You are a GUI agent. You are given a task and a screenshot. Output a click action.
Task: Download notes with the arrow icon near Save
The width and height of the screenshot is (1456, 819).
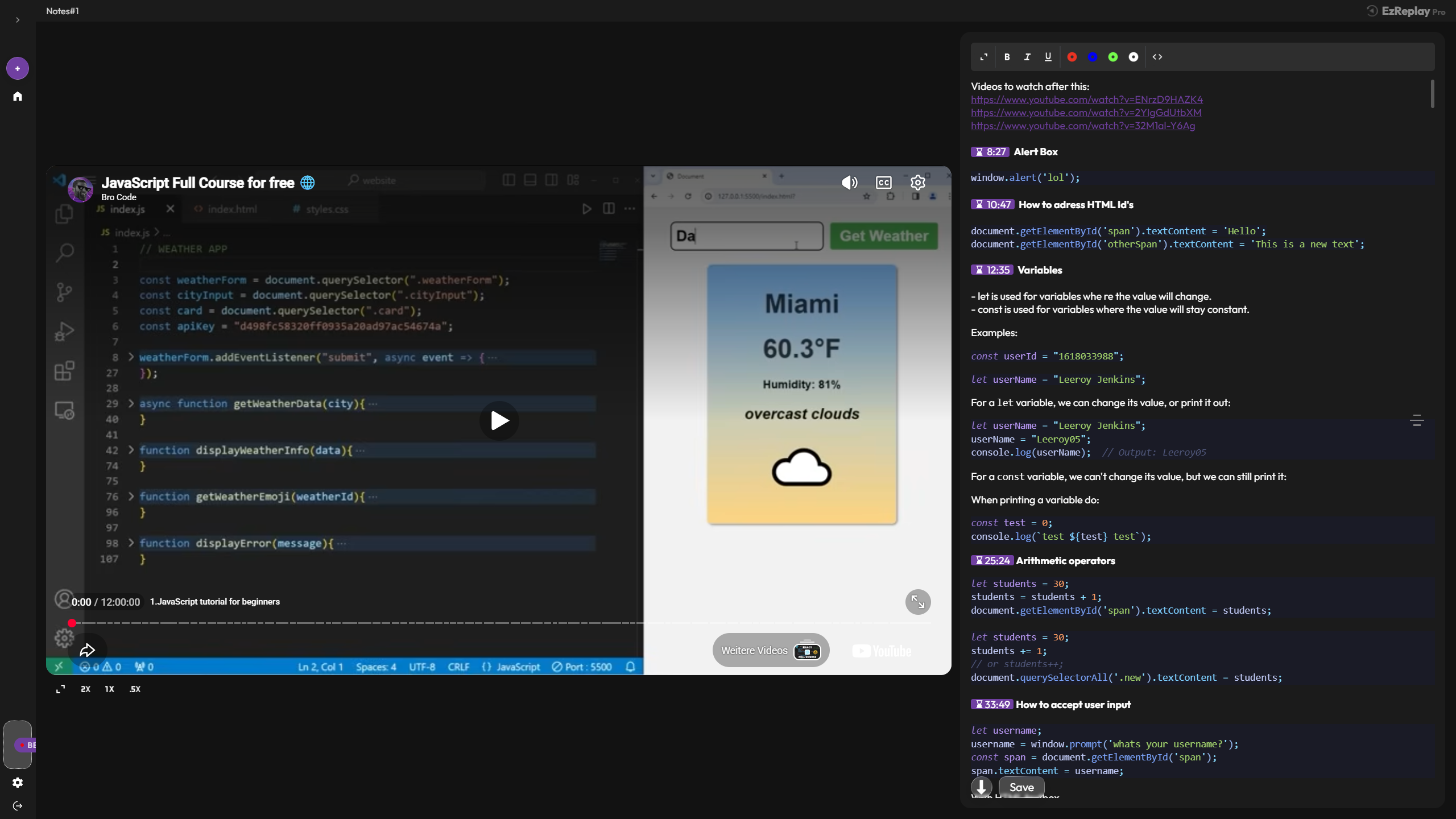point(980,787)
